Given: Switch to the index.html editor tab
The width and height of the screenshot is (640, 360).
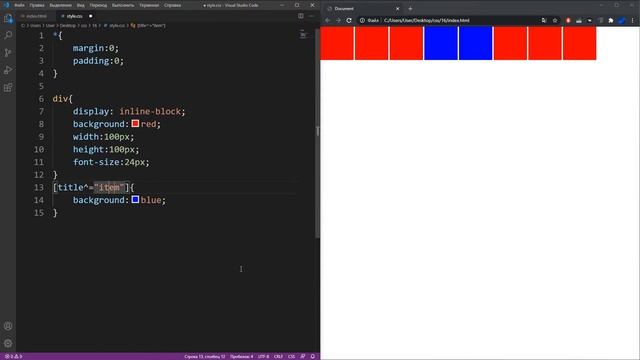Looking at the screenshot, I should [36, 16].
